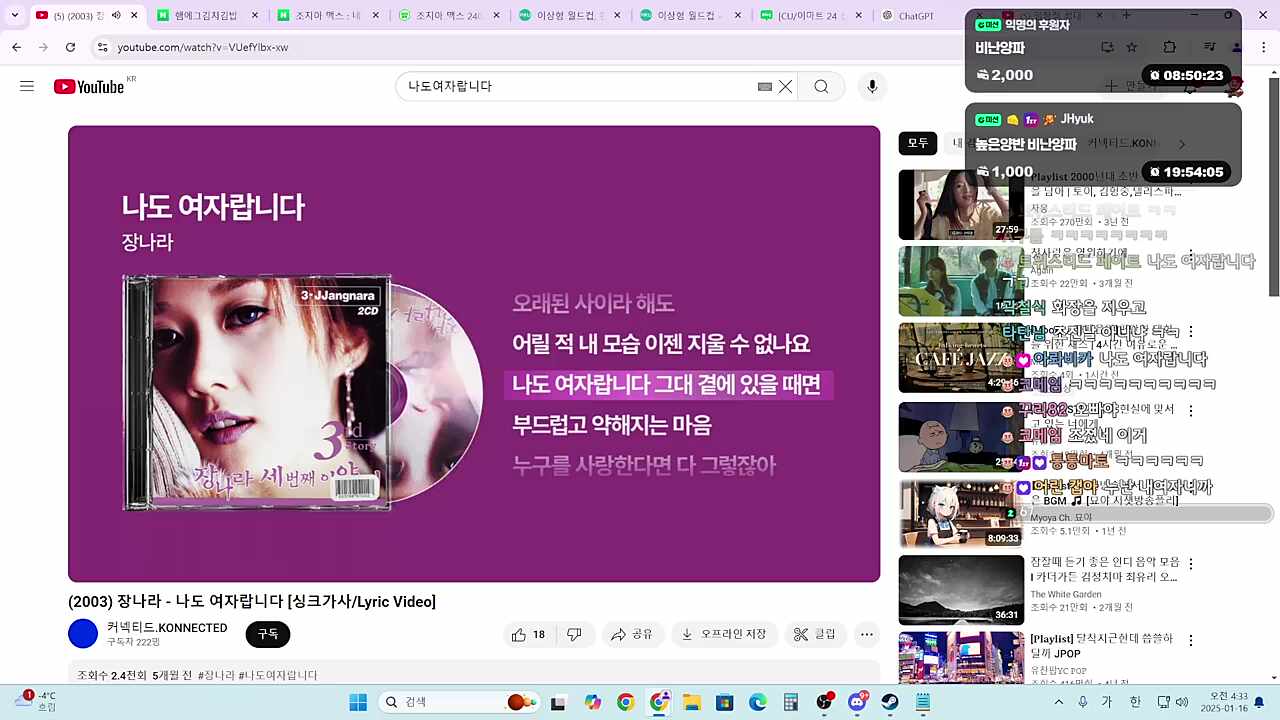Dislike the video with thumbs down
This screenshot has height=720, width=1280.
click(574, 634)
